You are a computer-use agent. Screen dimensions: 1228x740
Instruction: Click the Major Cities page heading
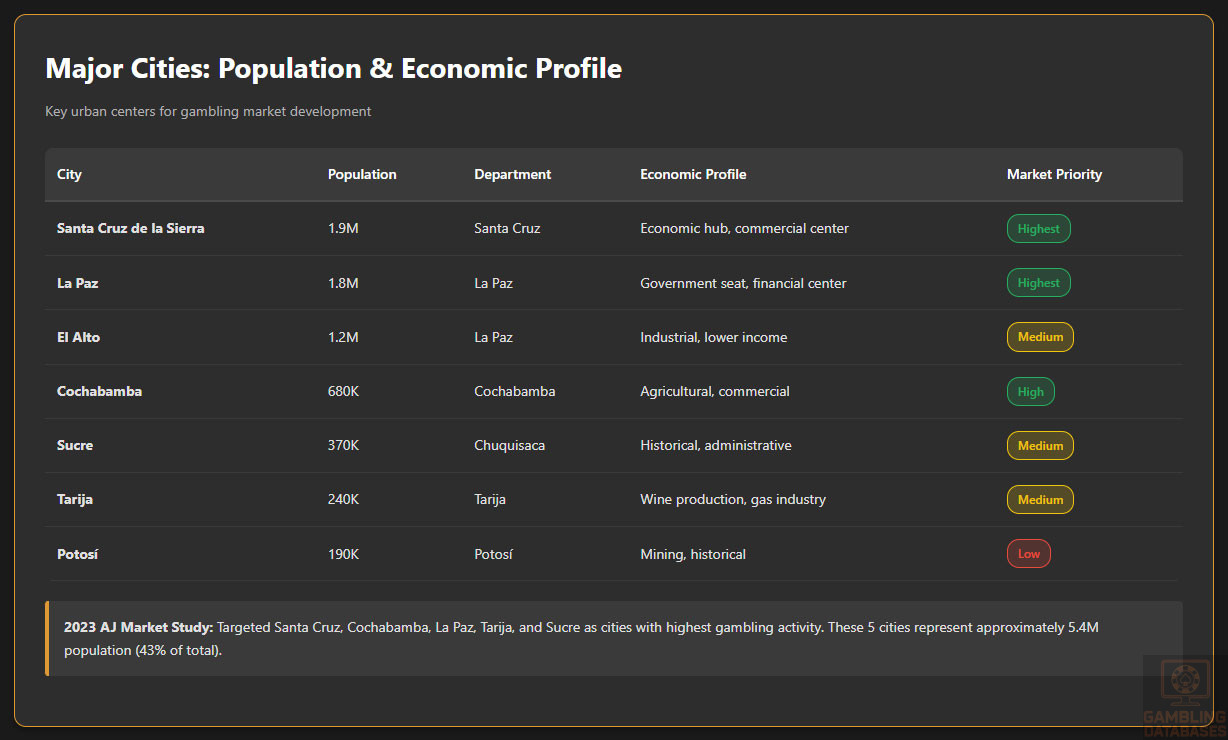[334, 68]
